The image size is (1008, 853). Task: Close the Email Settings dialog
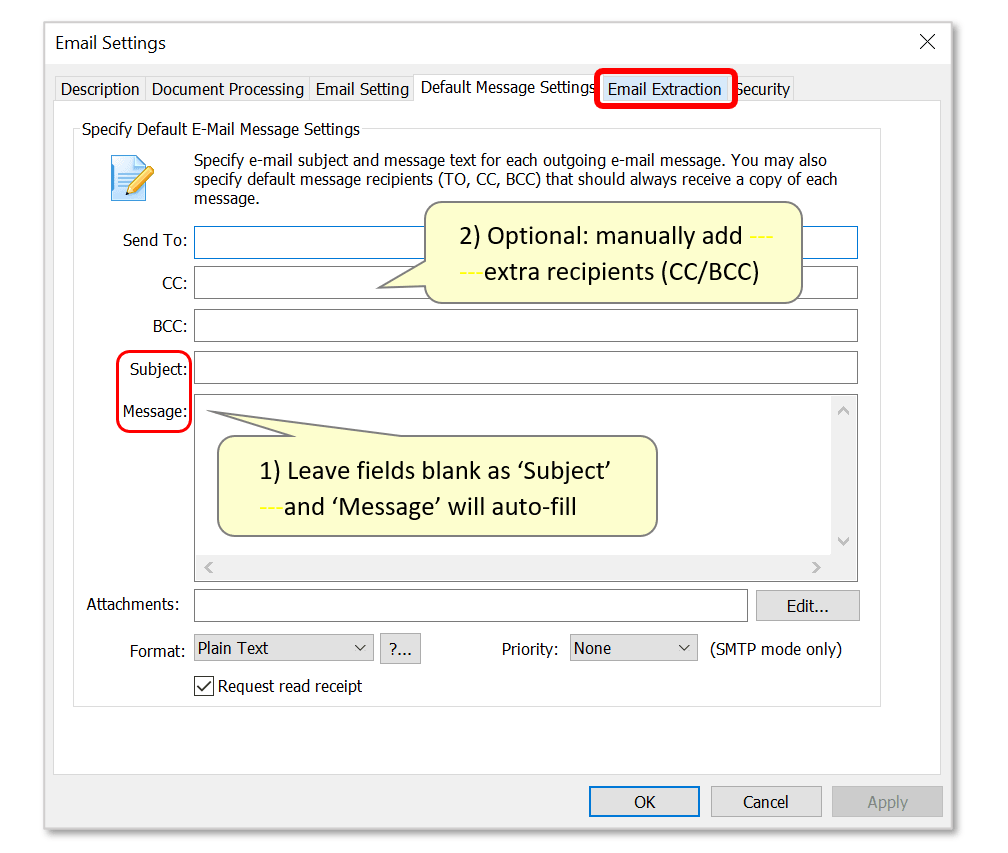[927, 42]
